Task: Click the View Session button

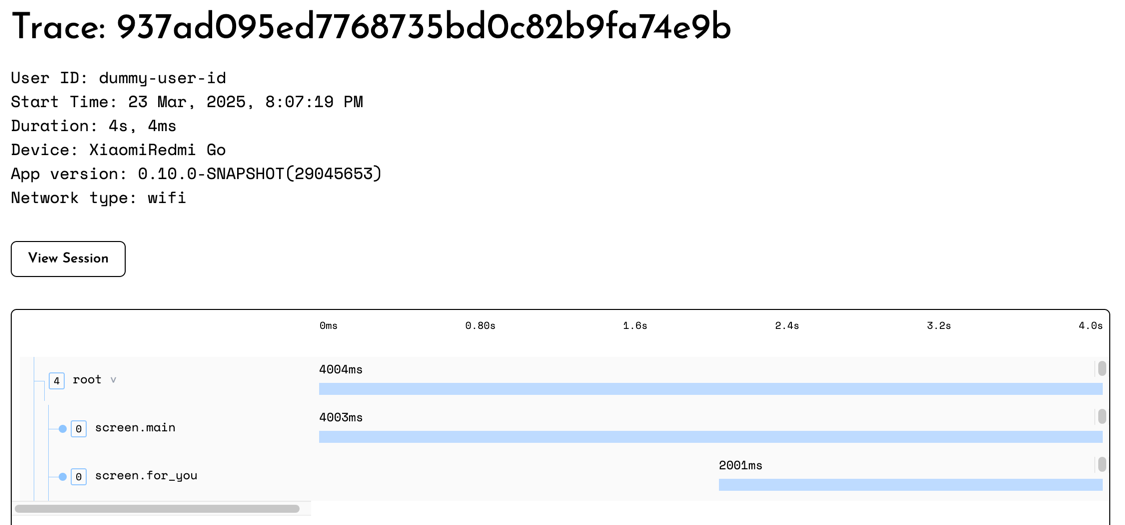Action: coord(68,259)
